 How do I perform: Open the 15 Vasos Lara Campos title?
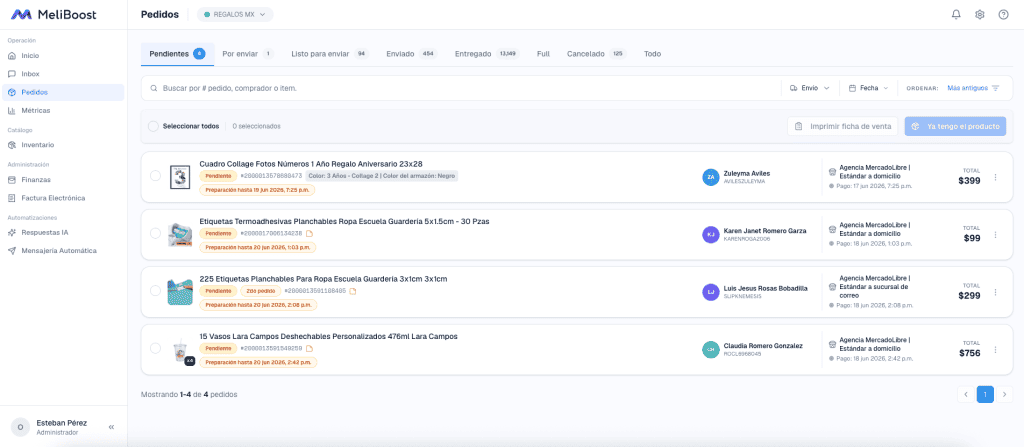pos(328,336)
